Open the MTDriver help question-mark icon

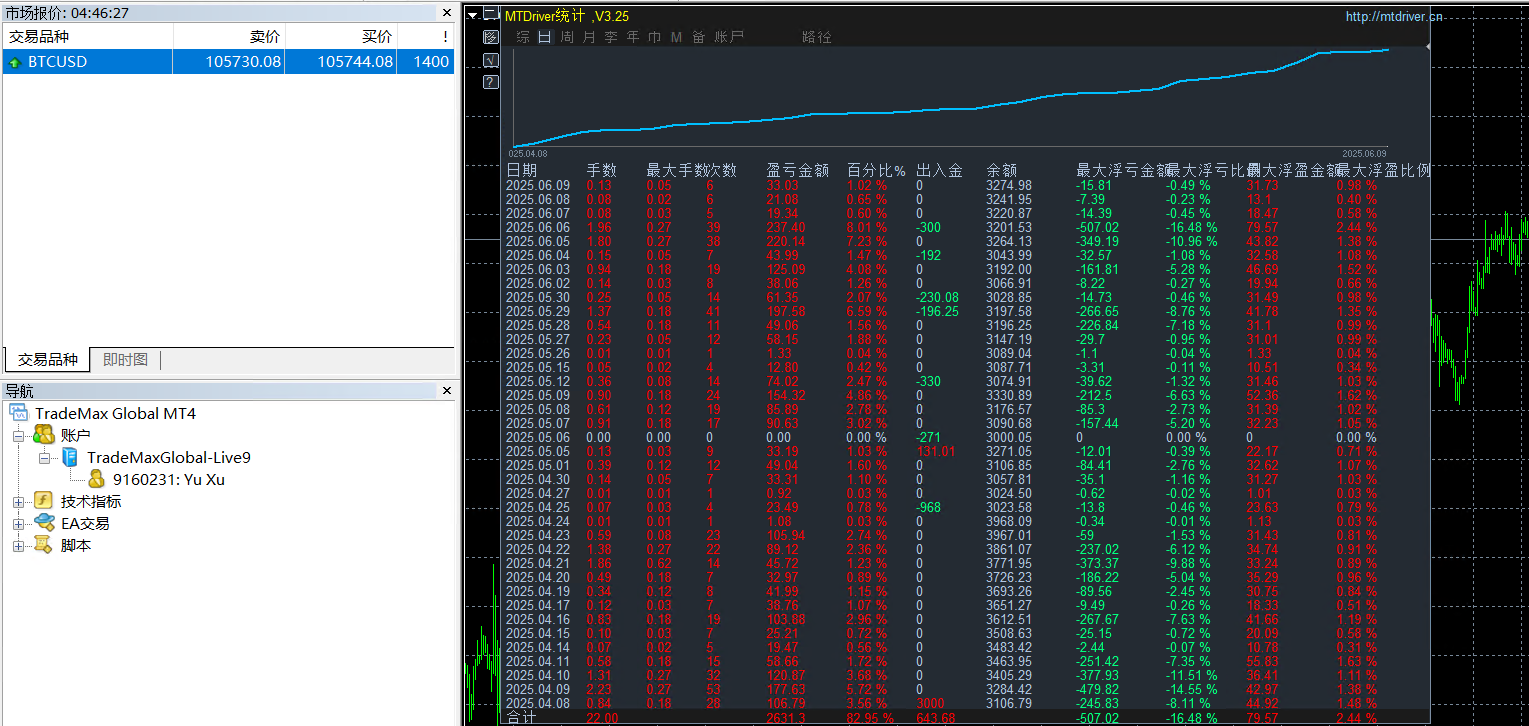(490, 82)
